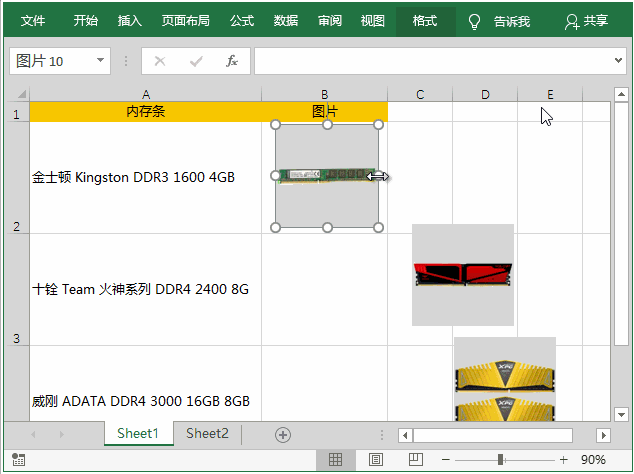Click the horizontal scrollbar left arrow
This screenshot has height=474, width=634.
405,436
